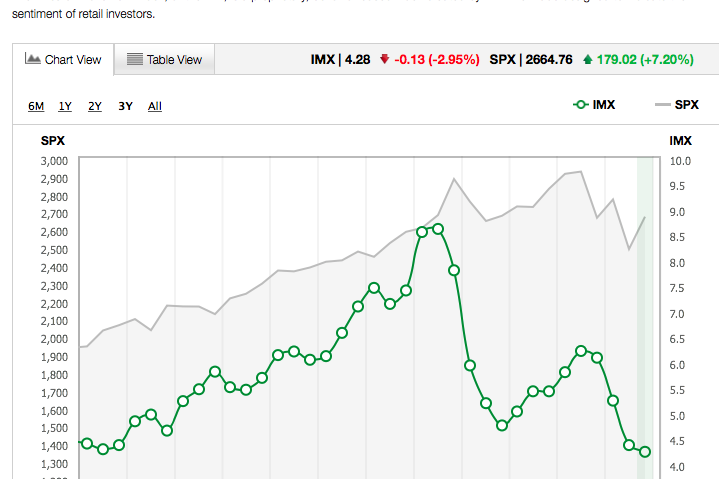Show the All time range

pyautogui.click(x=155, y=106)
